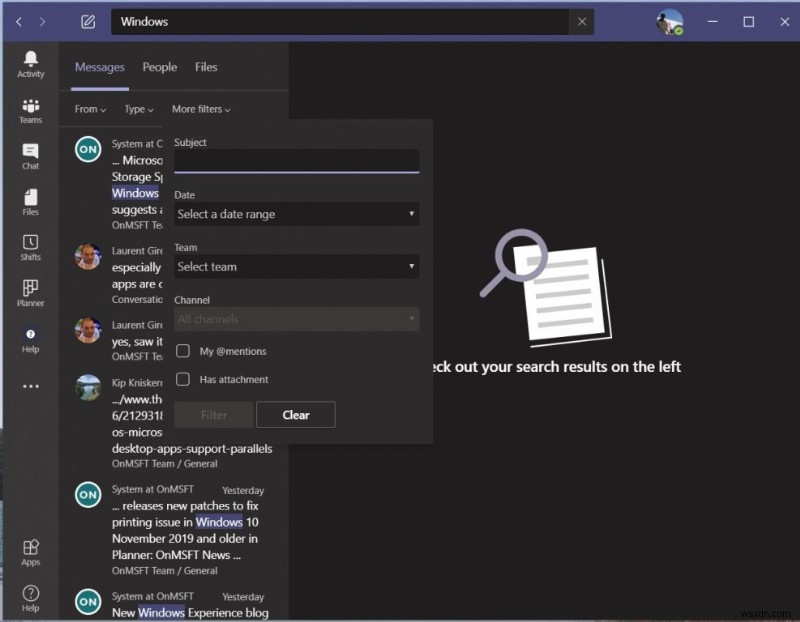
Task: Start a new chat with the compose icon
Action: [87, 21]
